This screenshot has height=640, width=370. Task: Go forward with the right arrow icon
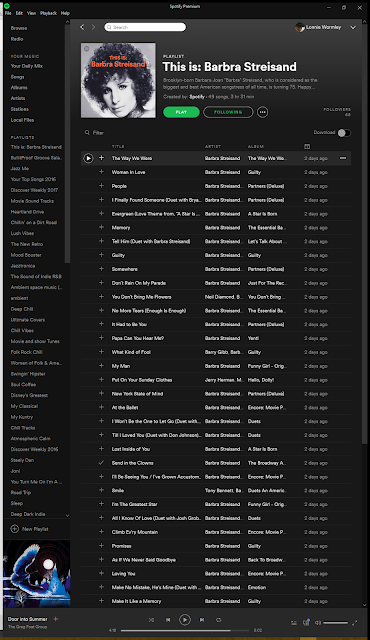pos(93,27)
